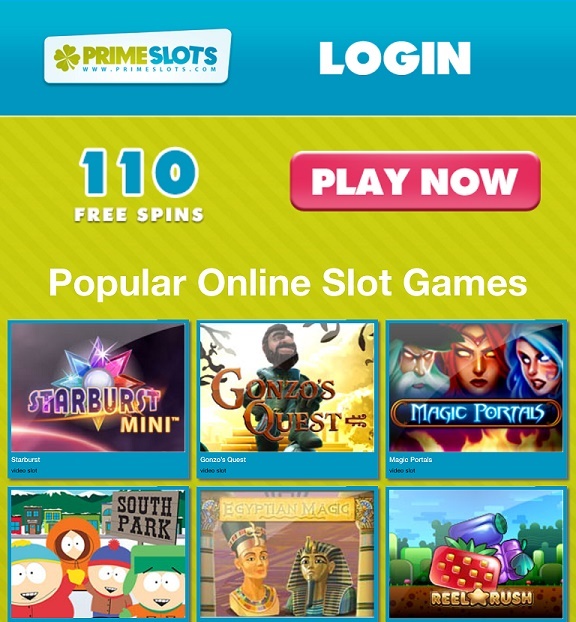The width and height of the screenshot is (576, 622).
Task: Click 'video slot' label under Starburst
Action: [24, 470]
